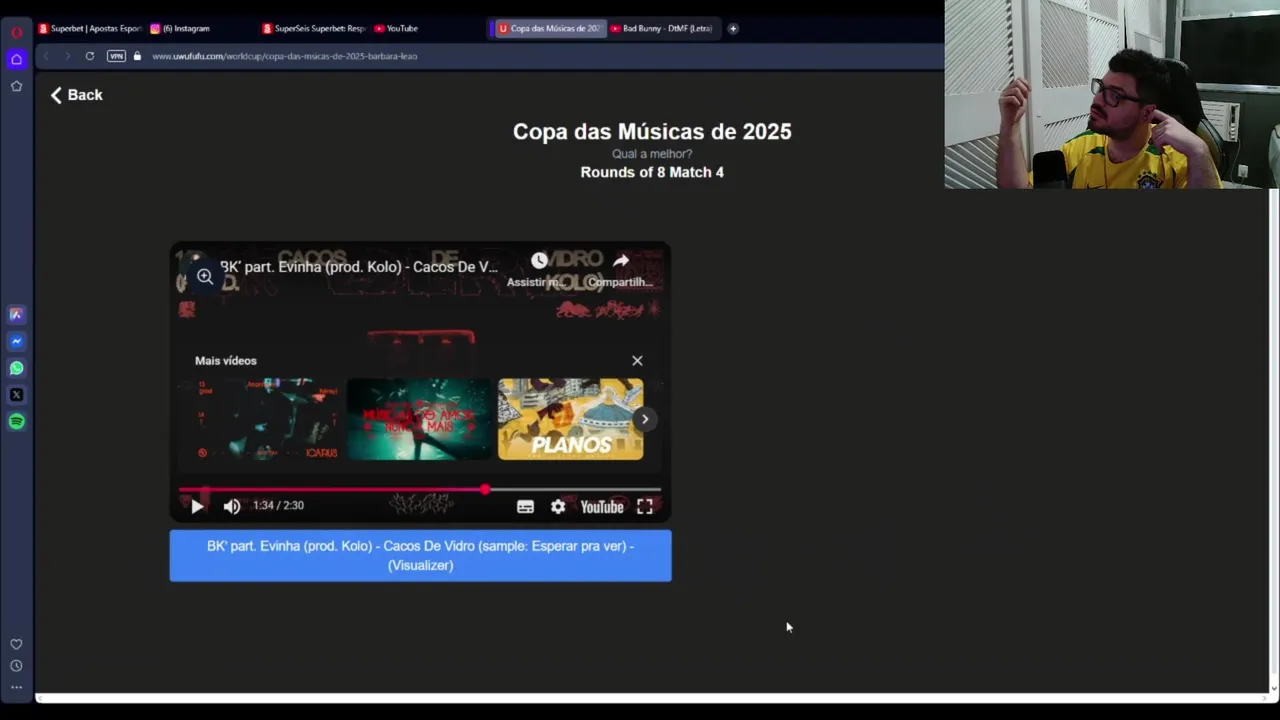Click Assistir mais tarde clock icon

539,261
